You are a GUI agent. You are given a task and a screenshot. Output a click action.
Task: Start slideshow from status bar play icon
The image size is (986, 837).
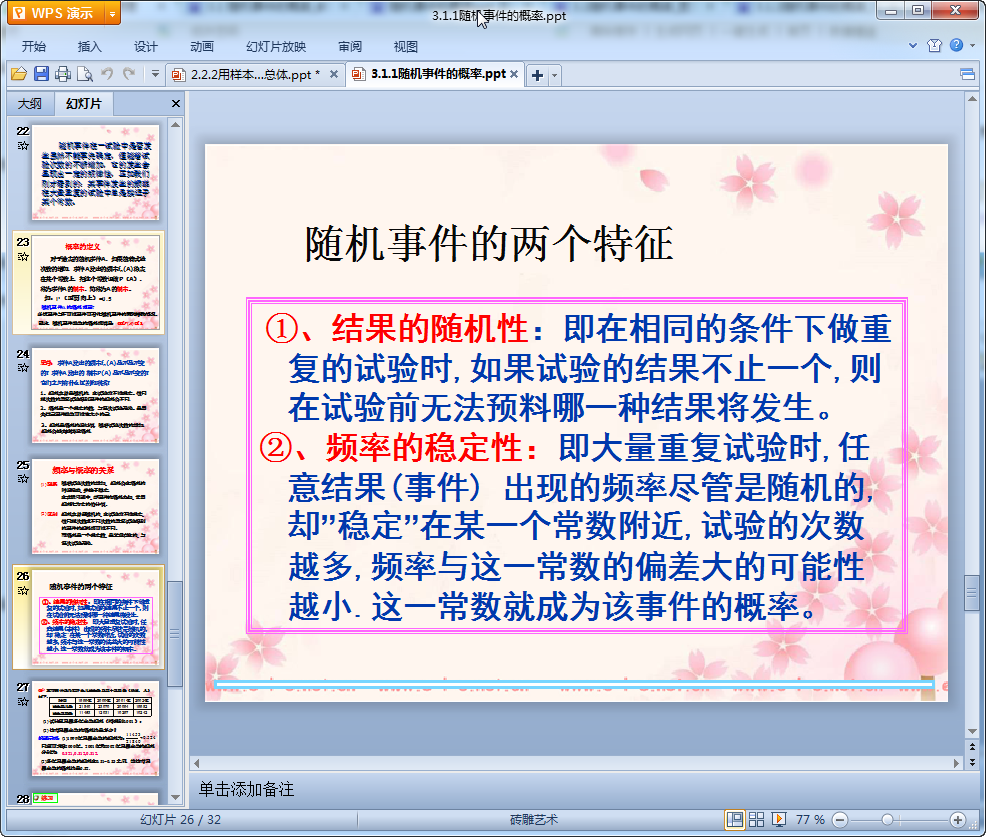[x=778, y=819]
